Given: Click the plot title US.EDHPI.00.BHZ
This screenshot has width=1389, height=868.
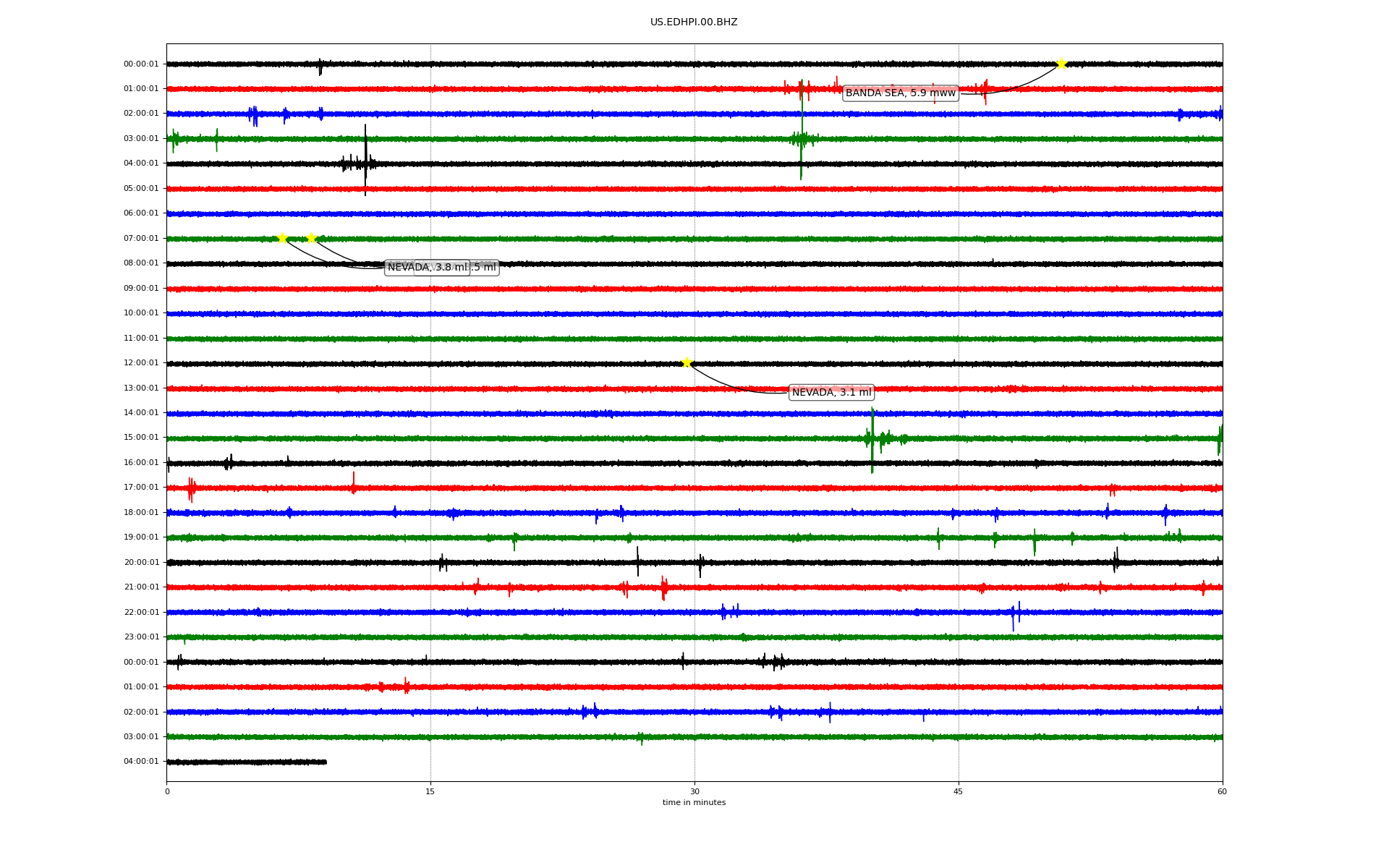Looking at the screenshot, I should click(x=694, y=22).
